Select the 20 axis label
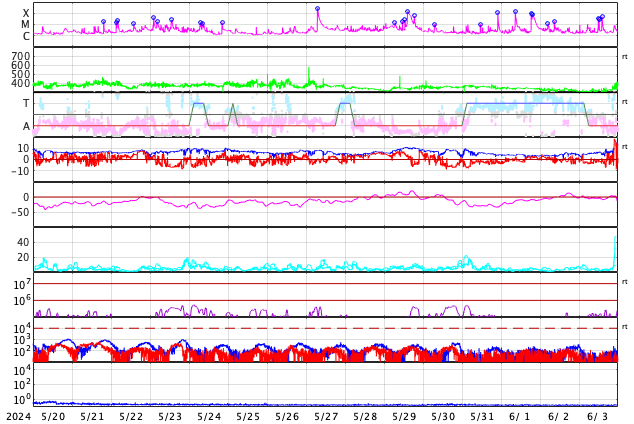Screen dimensions: 634x424 pyautogui.click(x=23, y=257)
